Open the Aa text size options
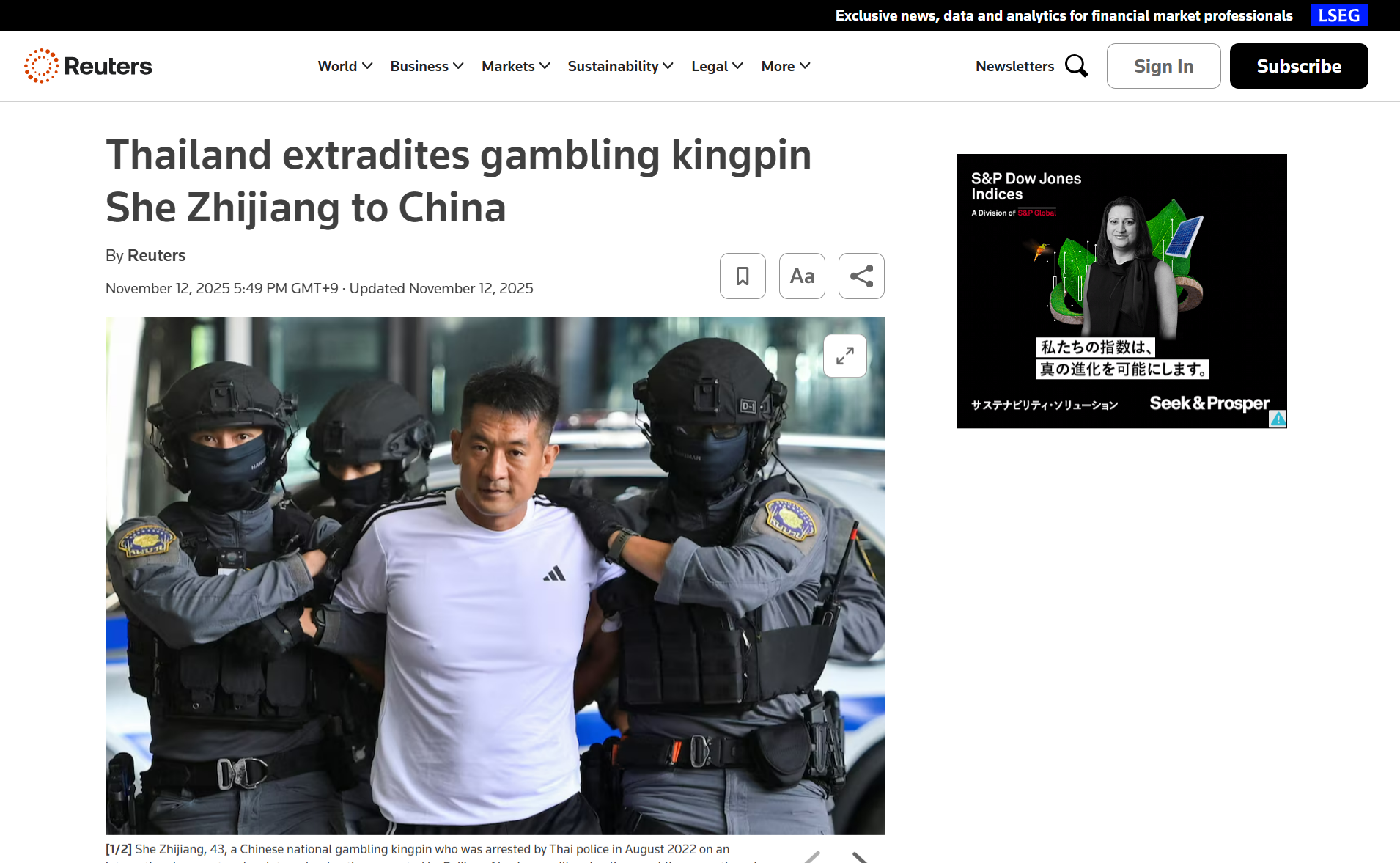 click(x=802, y=276)
